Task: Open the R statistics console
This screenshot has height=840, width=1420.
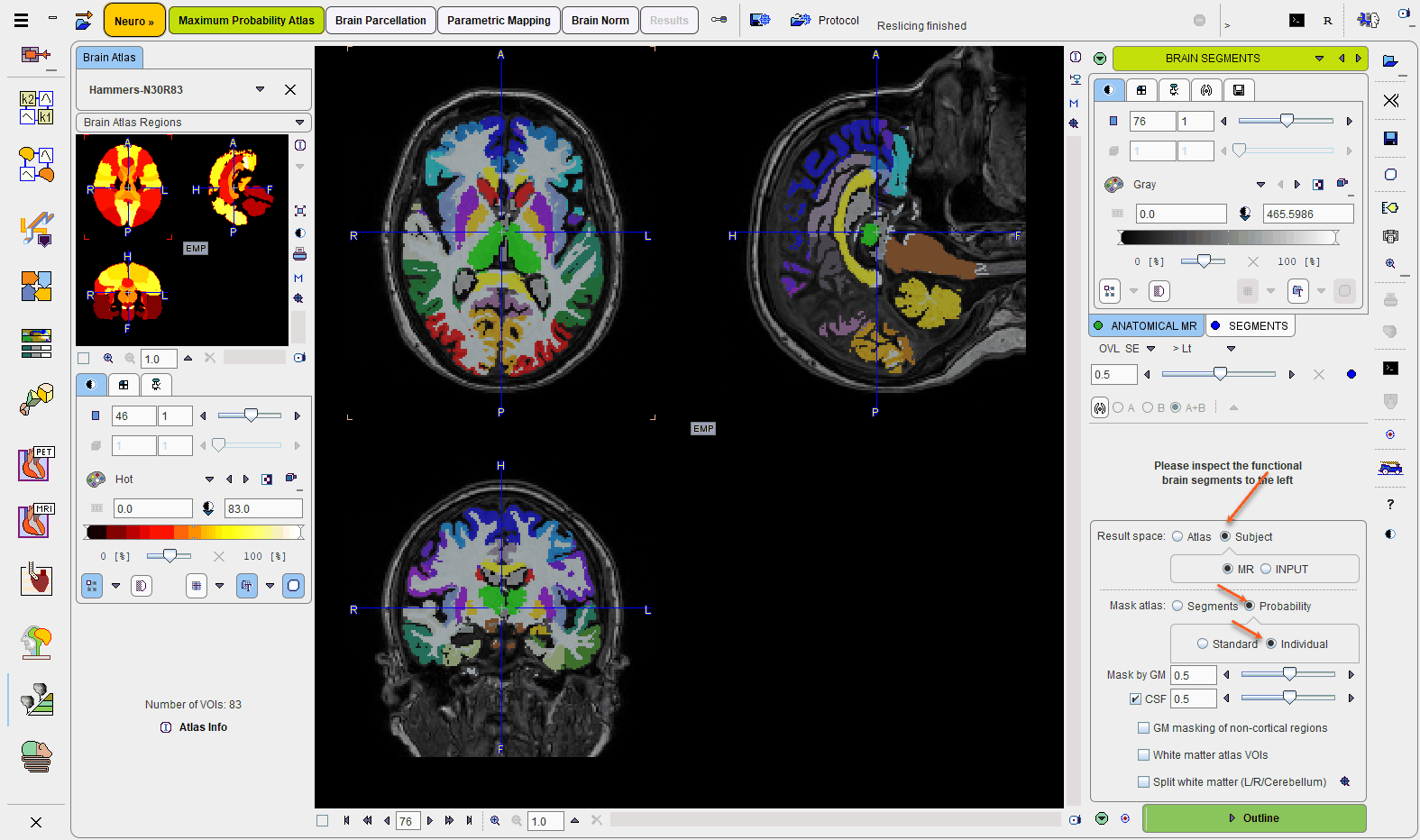Action: 1327,20
